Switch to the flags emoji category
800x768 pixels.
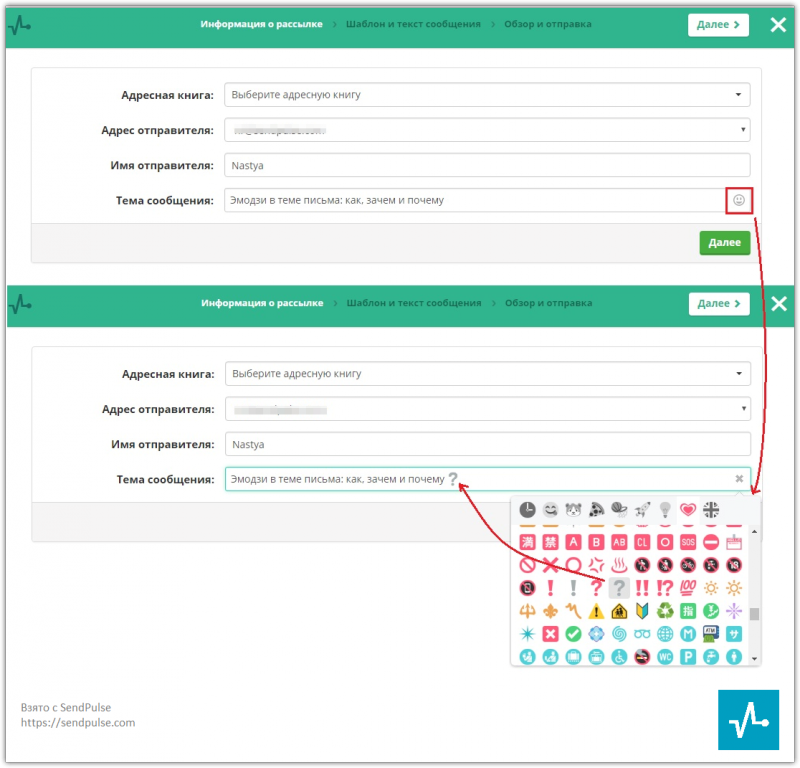[711, 509]
